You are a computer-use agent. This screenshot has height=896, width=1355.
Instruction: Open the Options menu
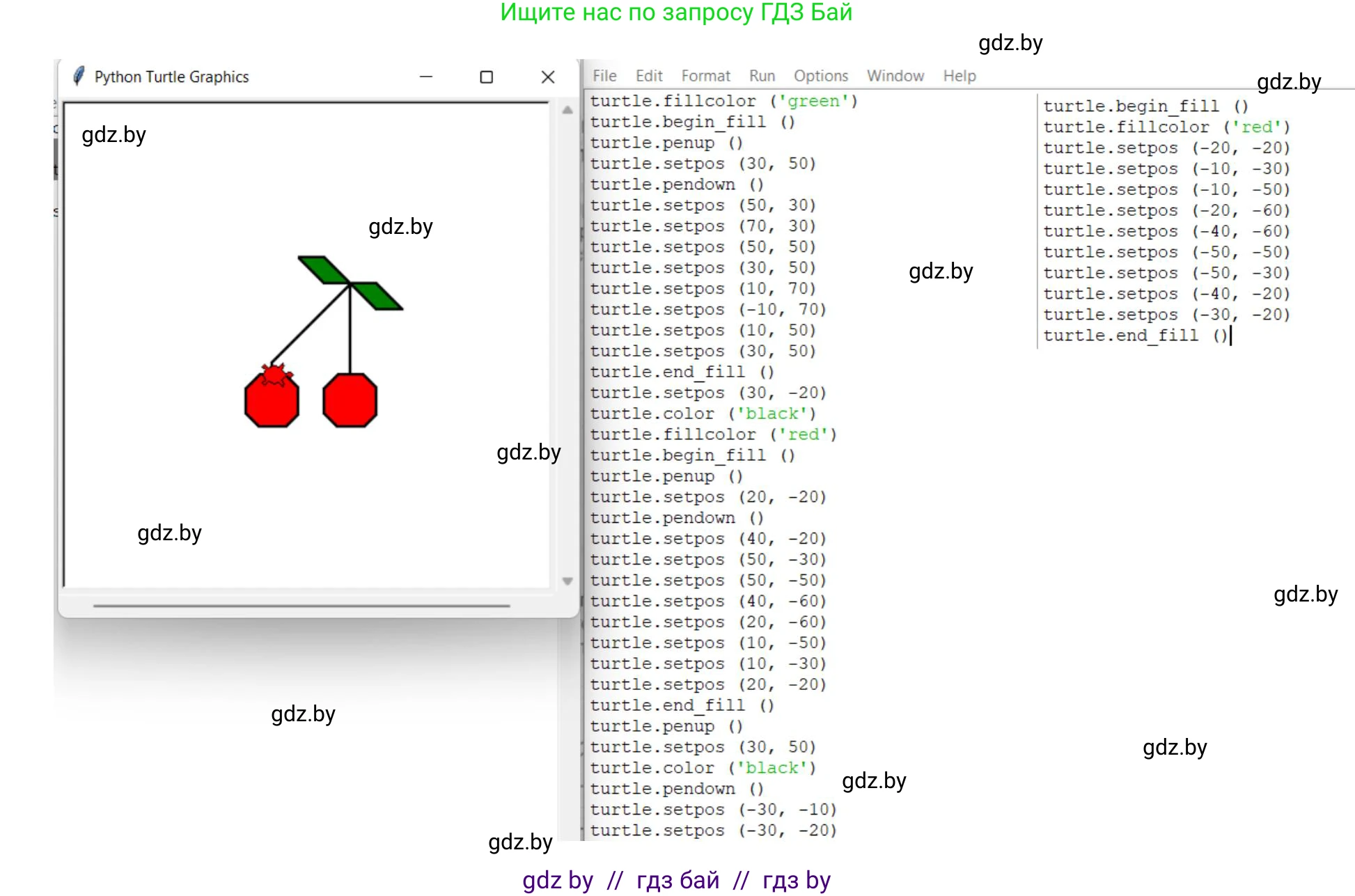point(821,76)
